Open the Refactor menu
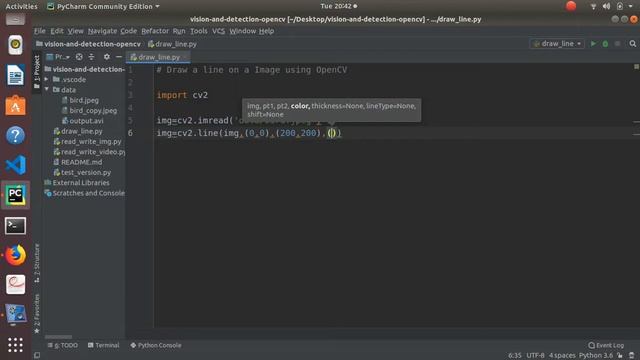This screenshot has height=360, width=640. coord(155,31)
